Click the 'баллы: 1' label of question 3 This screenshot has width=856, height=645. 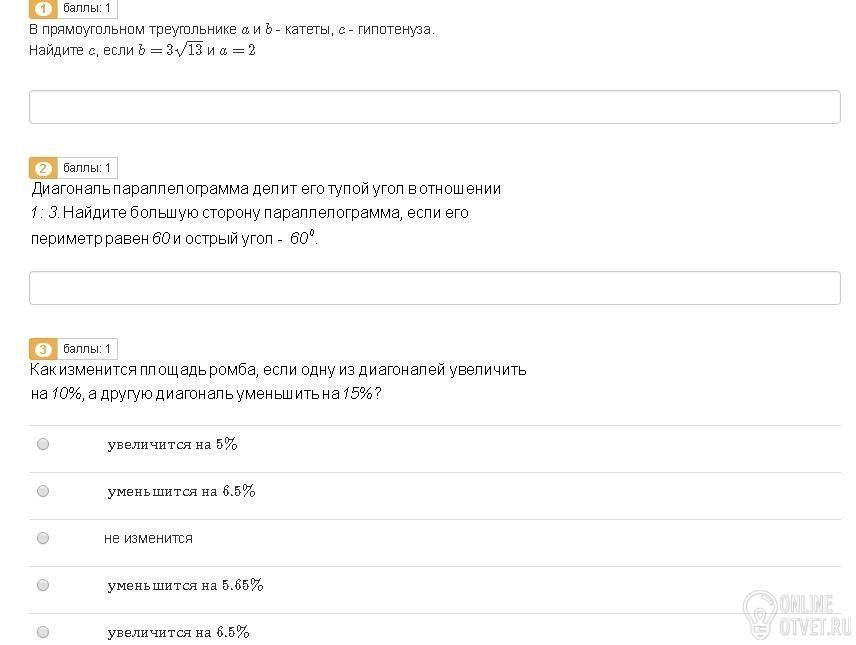point(87,348)
